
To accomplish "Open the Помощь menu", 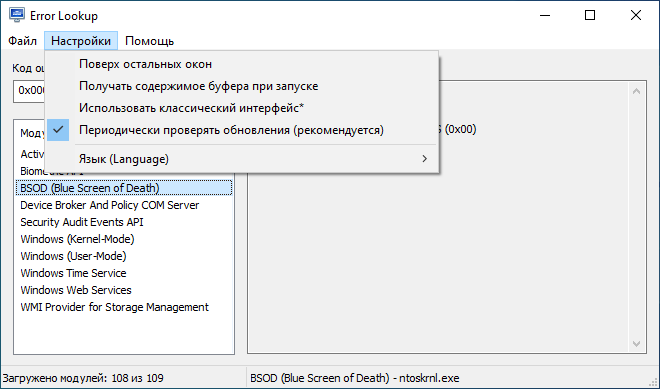I will click(x=149, y=41).
